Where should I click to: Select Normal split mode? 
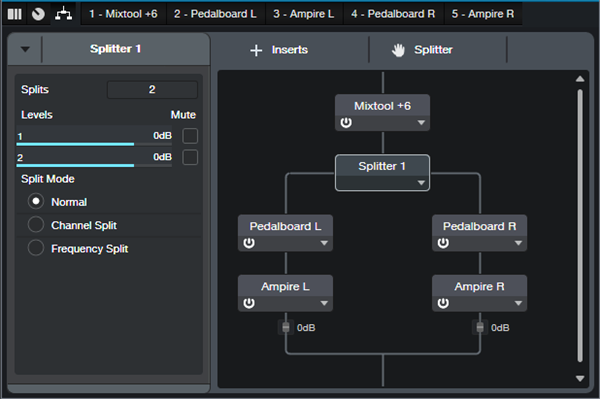point(36,201)
